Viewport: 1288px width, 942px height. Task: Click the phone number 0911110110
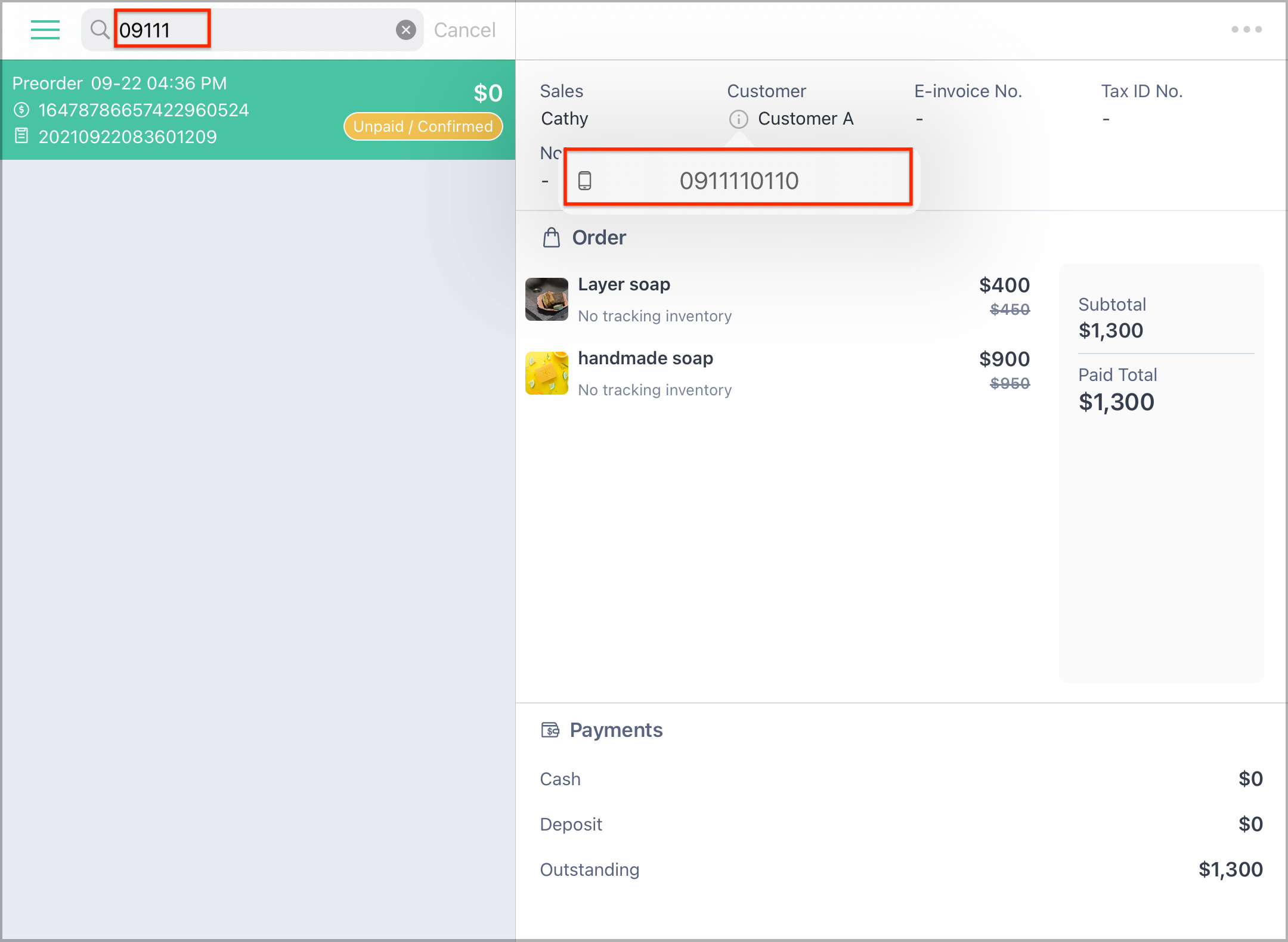tap(739, 181)
